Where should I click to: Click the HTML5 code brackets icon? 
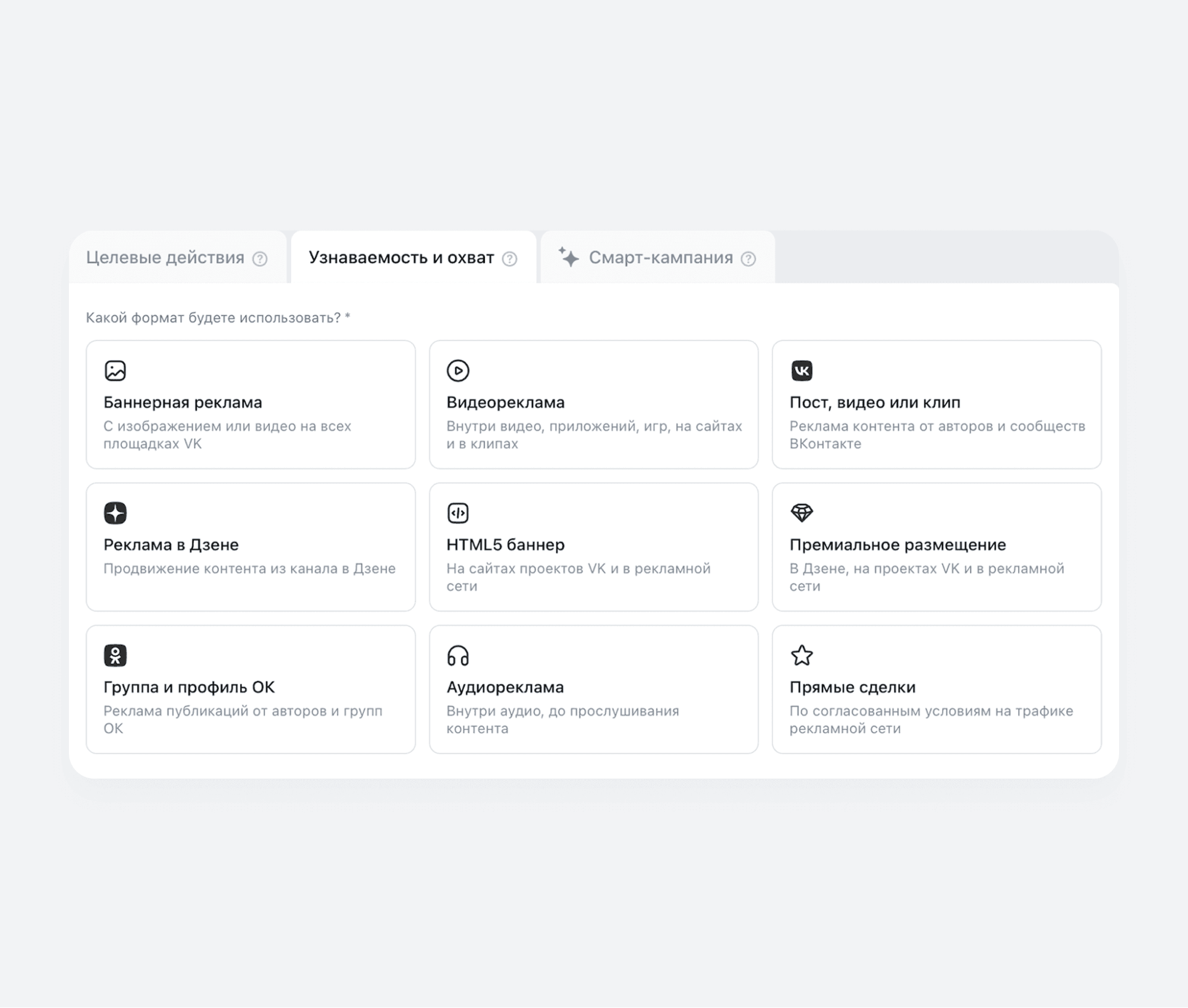[458, 512]
